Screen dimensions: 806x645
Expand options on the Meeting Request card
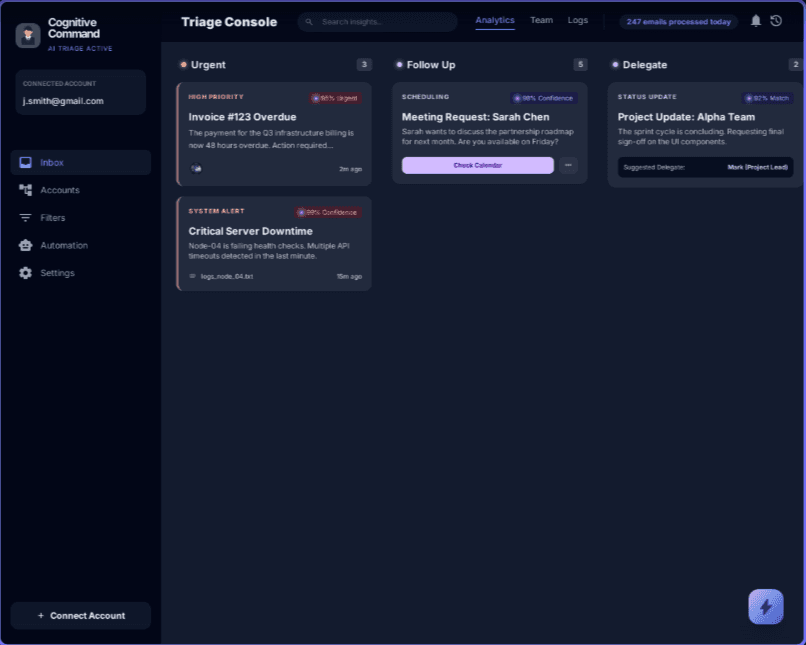point(568,164)
